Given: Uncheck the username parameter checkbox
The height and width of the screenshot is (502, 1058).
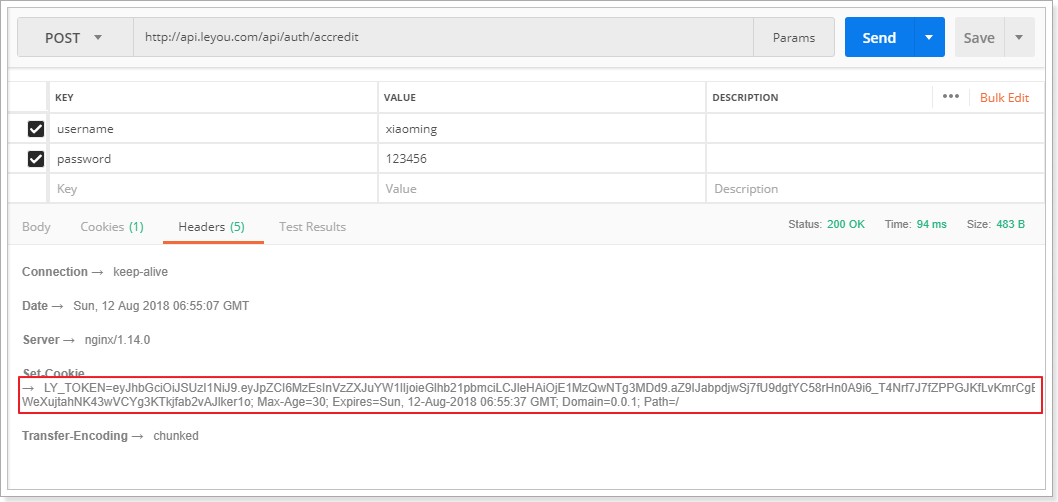Looking at the screenshot, I should click(36, 128).
